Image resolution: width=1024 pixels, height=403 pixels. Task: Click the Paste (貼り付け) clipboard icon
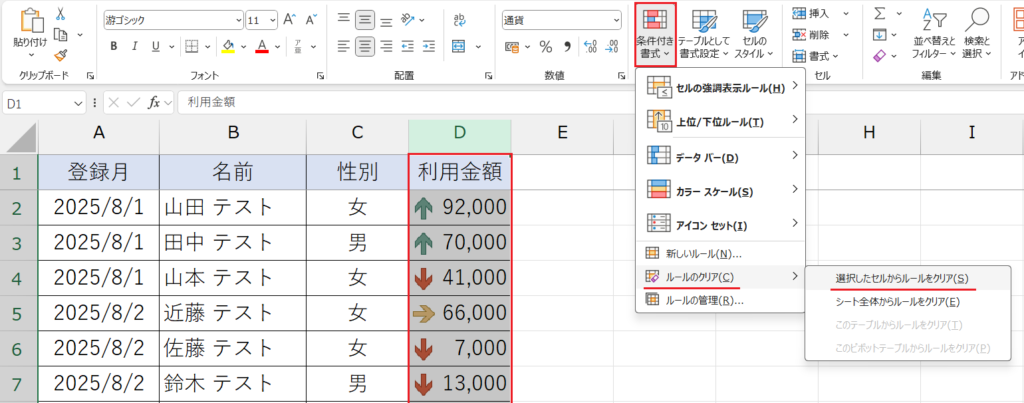(x=31, y=22)
